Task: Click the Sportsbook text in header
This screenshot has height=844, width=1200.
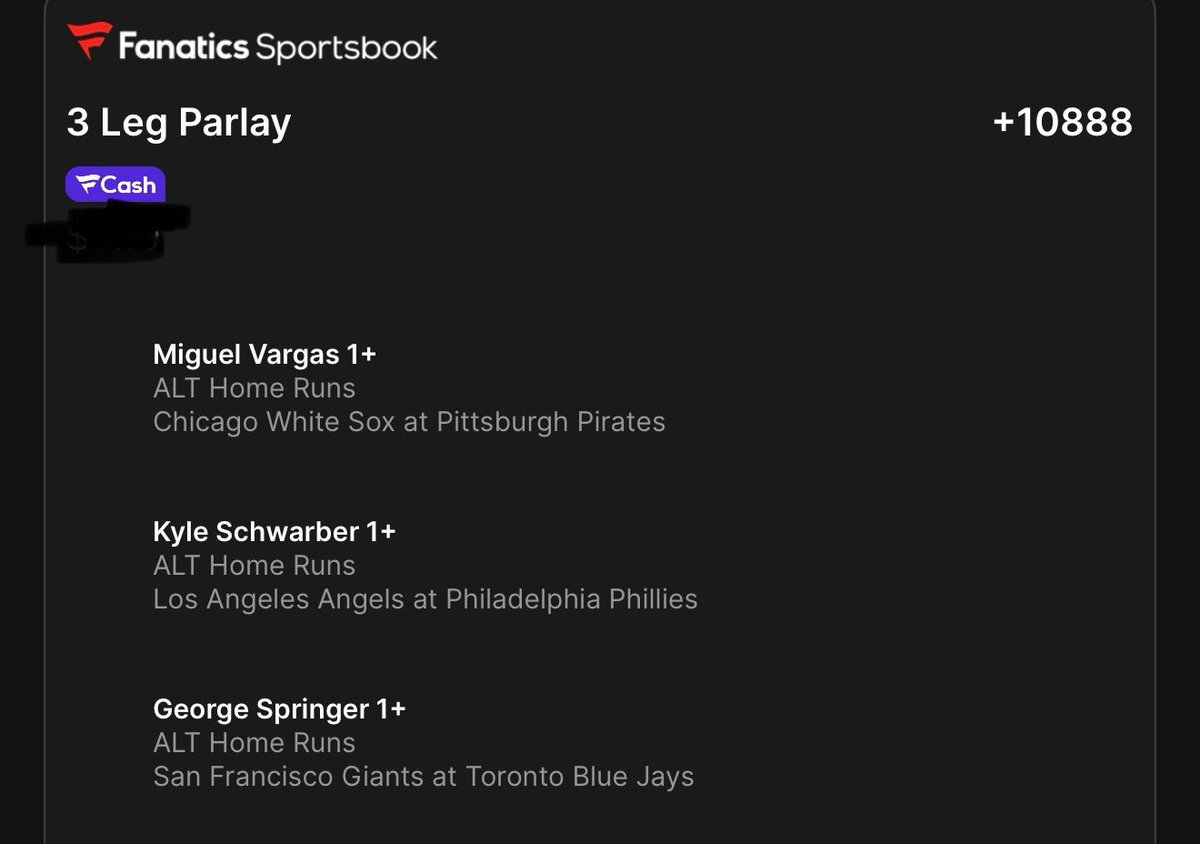Action: pos(347,47)
